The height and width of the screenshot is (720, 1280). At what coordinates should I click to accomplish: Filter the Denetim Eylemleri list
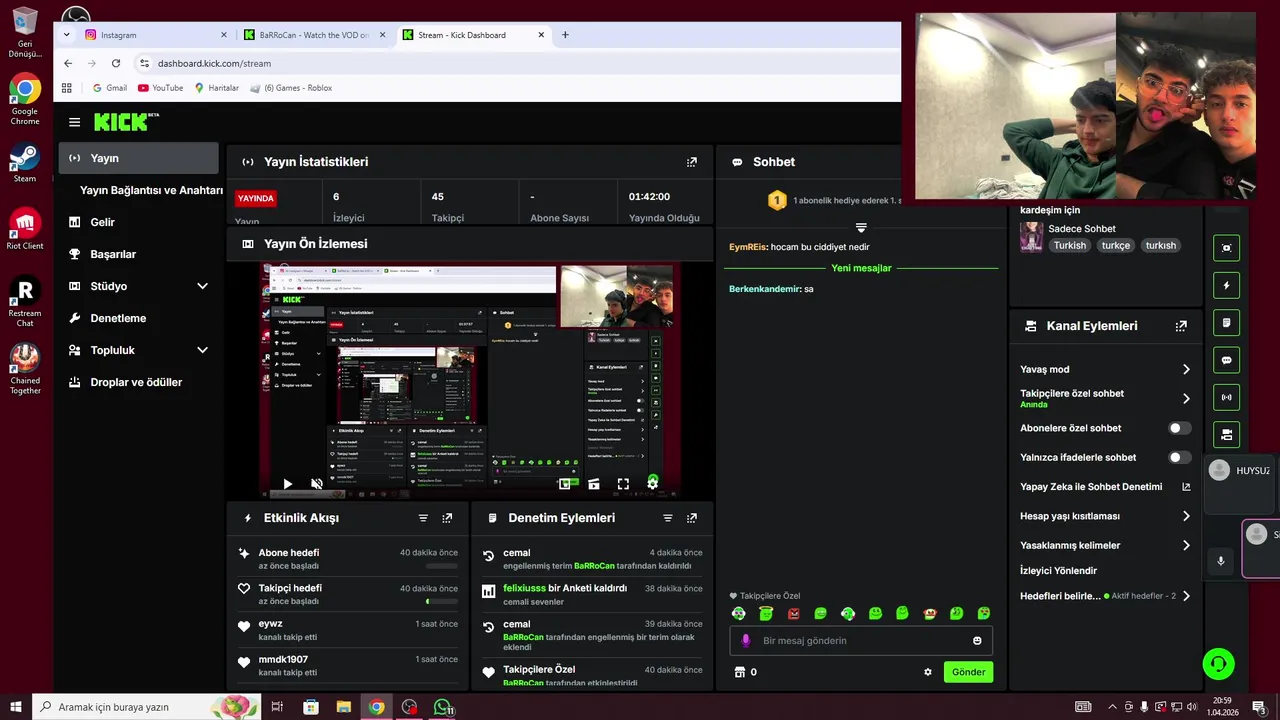click(668, 518)
